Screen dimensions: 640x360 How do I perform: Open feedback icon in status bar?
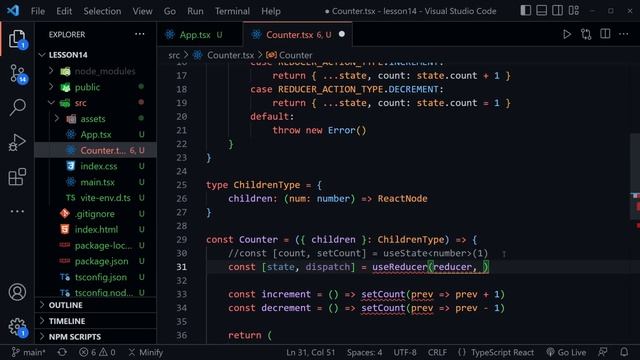[603, 352]
